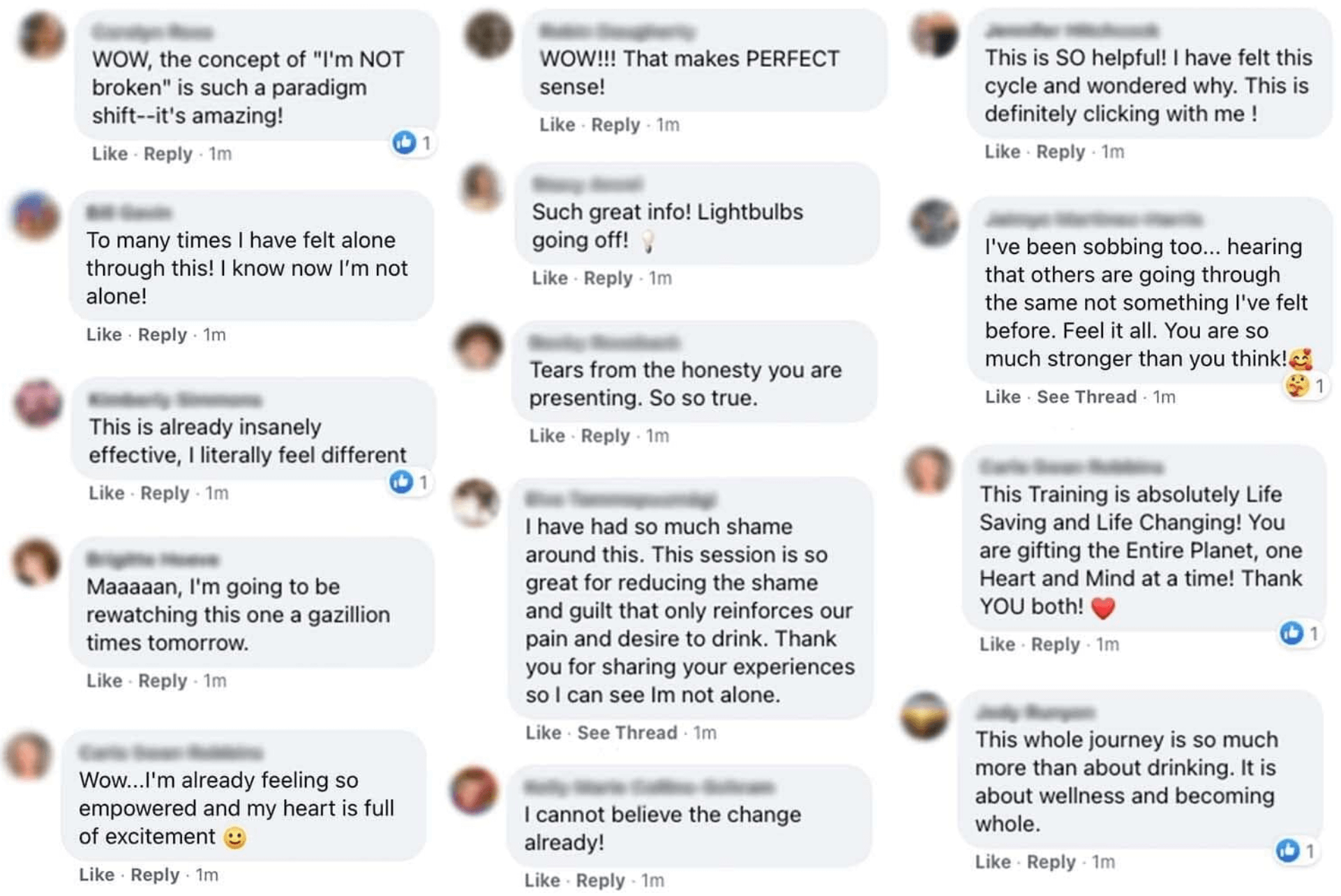Open avatar beside "cannot believe the change" comment
Viewport: 1341px width, 896px height.
coord(474,790)
